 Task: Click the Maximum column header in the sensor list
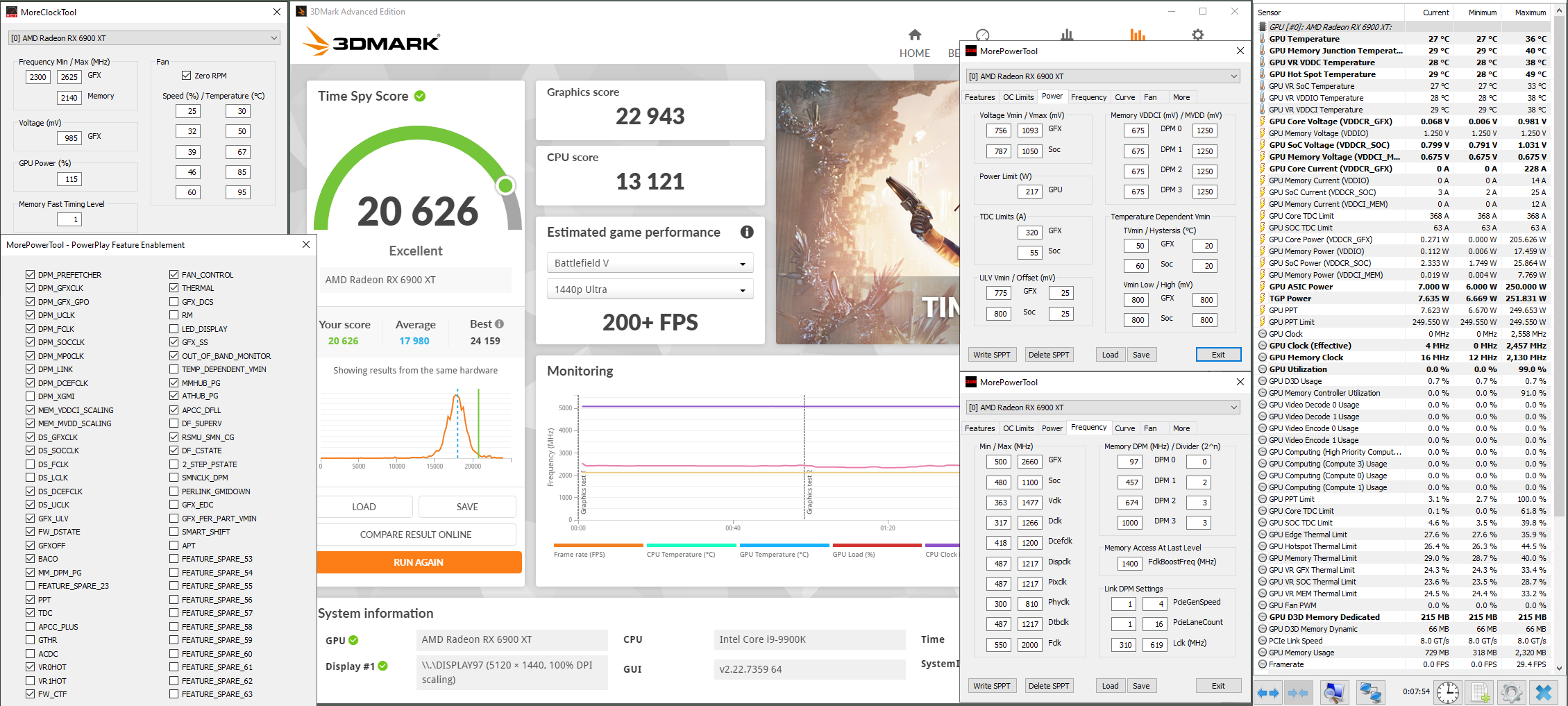[1529, 12]
